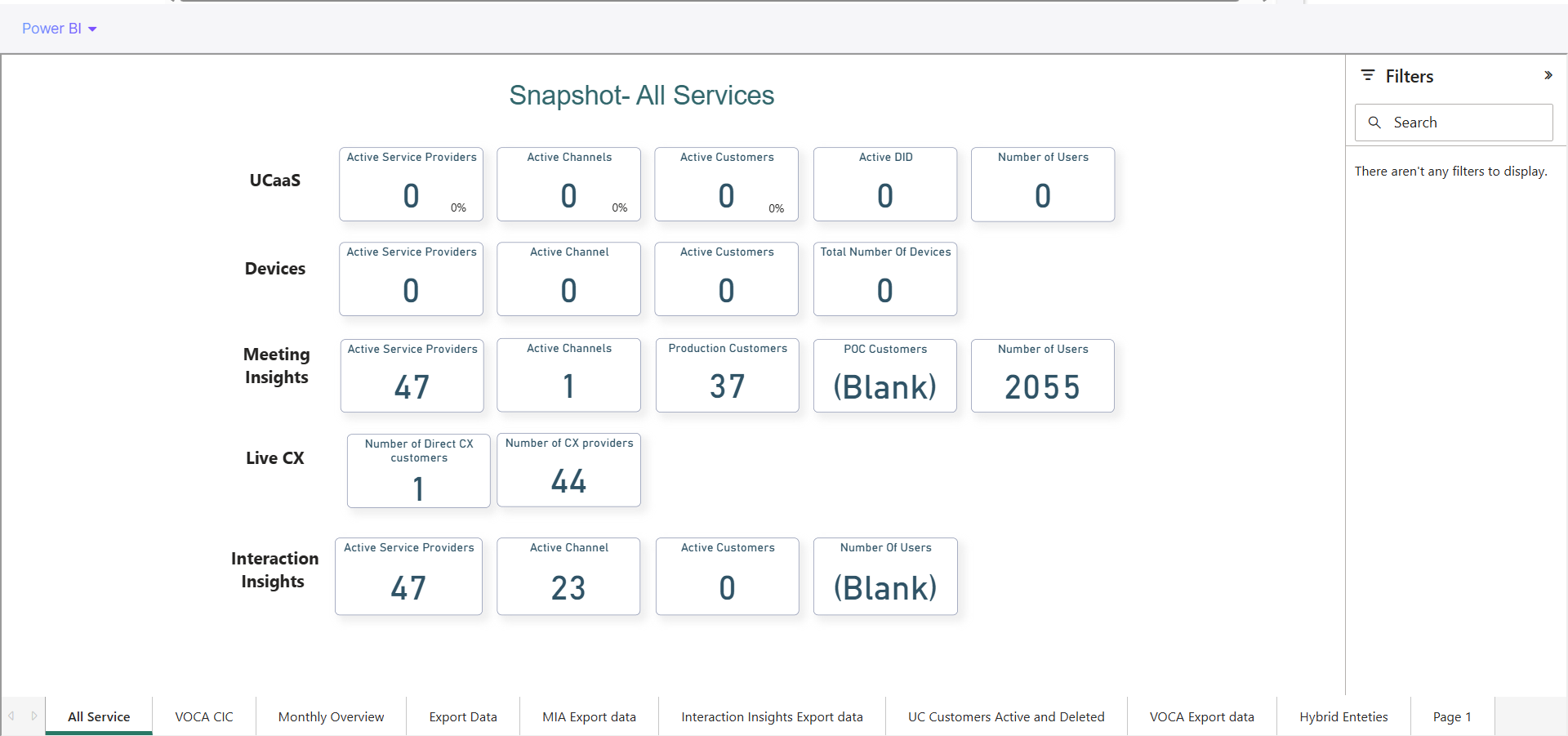Open UC Customers Active and Deleted tab
This screenshot has height=736, width=1568.
click(1006, 716)
